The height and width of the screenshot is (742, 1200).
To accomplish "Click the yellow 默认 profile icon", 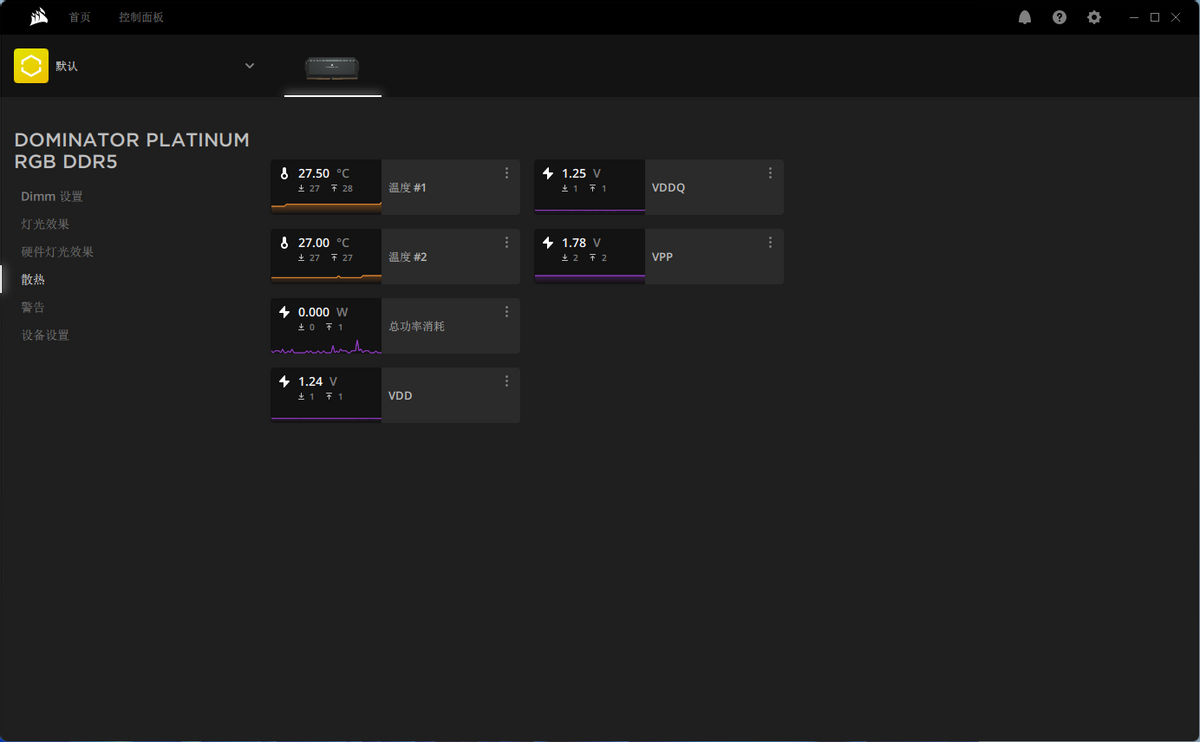I will pyautogui.click(x=31, y=66).
